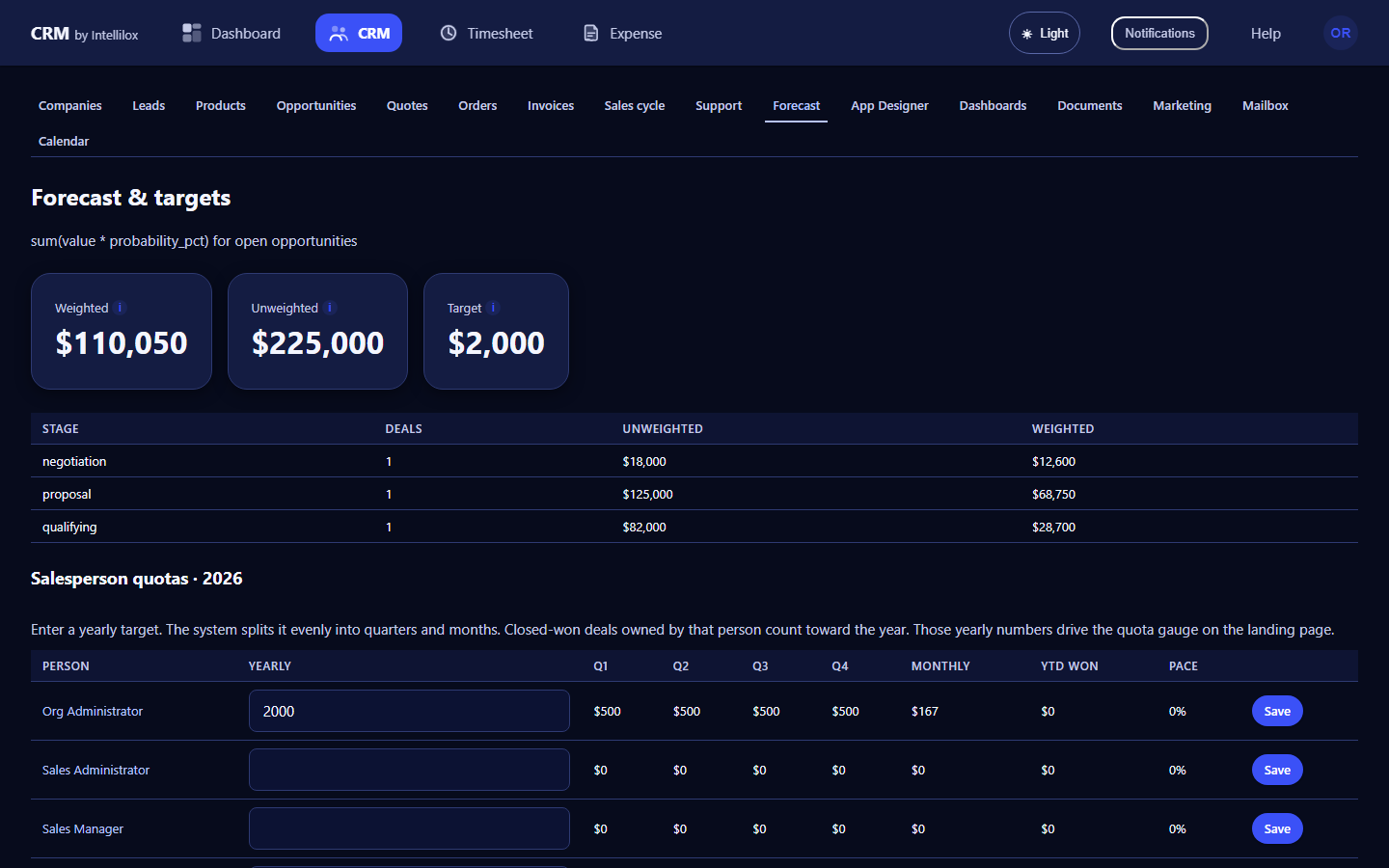Click the $167 monthly value
1389x868 pixels.
coord(925,711)
